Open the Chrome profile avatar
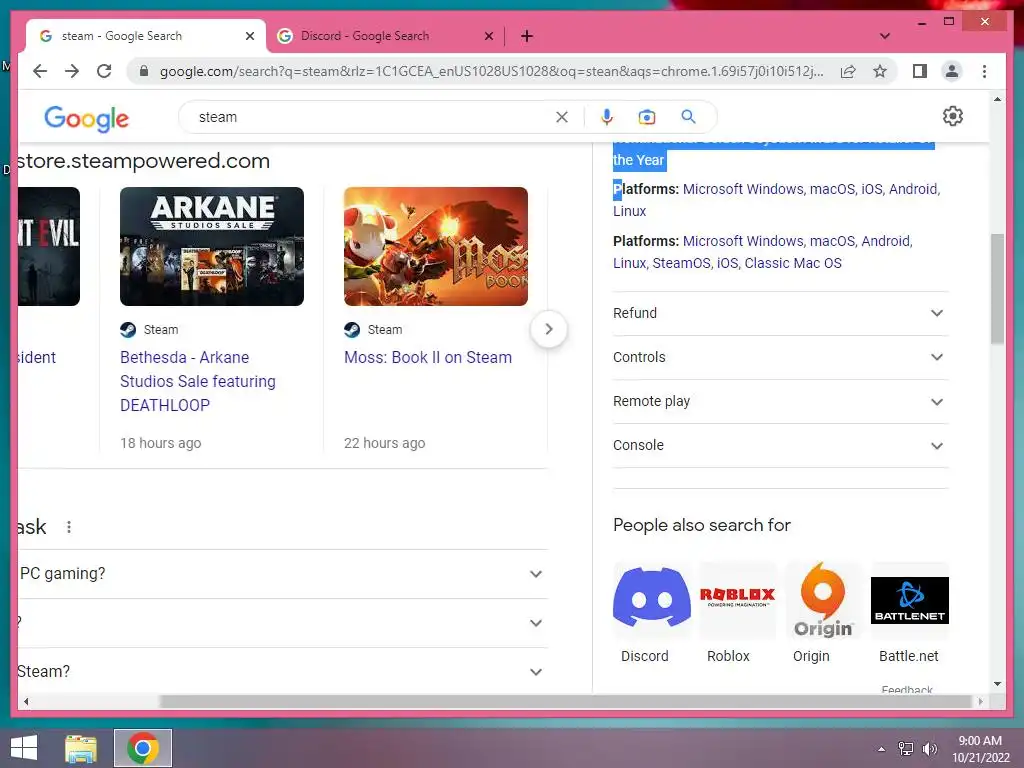Viewport: 1024px width, 768px height. (952, 71)
